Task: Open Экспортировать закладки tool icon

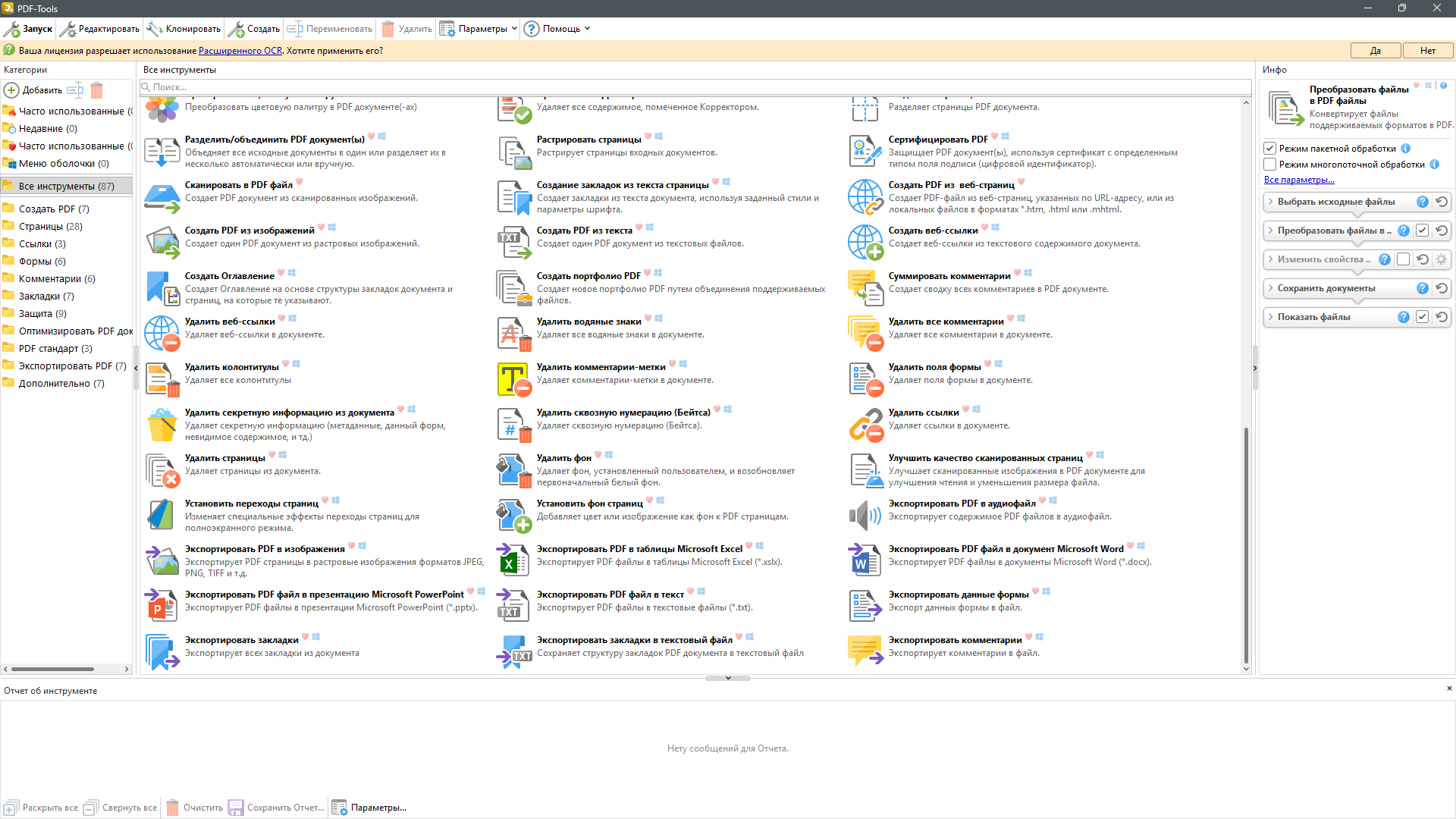Action: tap(162, 652)
